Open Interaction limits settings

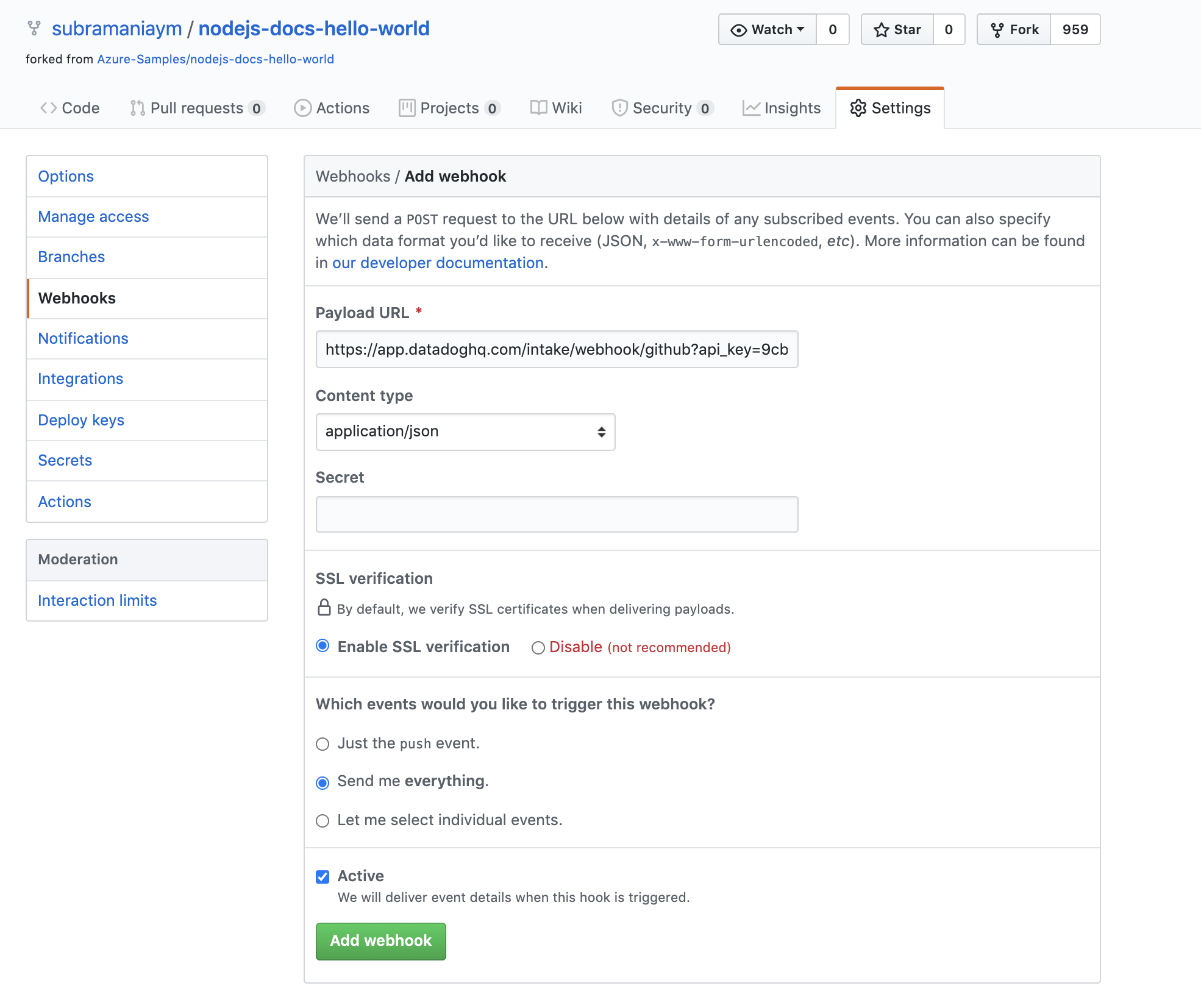click(147, 601)
